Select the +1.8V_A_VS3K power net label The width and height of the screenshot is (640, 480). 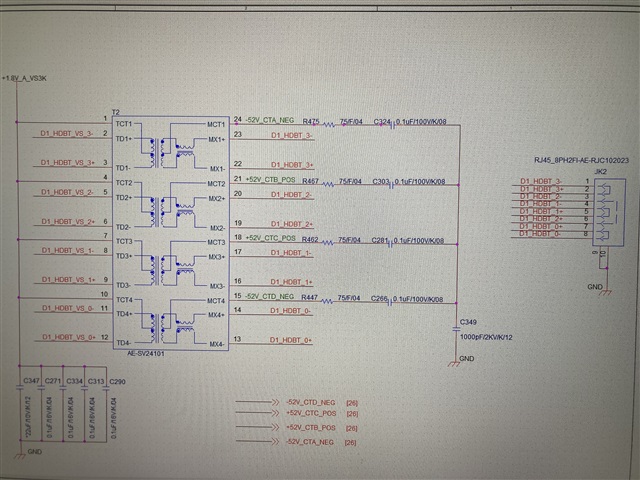pyautogui.click(x=24, y=78)
